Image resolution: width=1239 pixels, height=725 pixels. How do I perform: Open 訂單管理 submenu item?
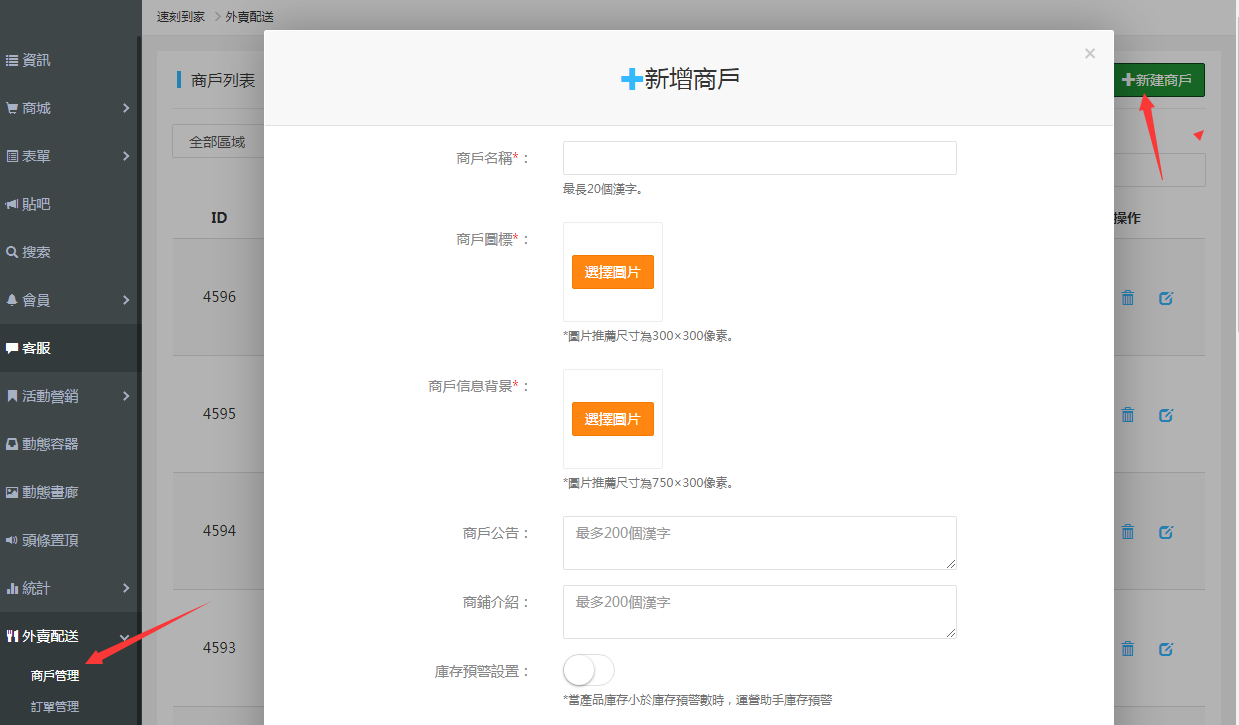55,707
